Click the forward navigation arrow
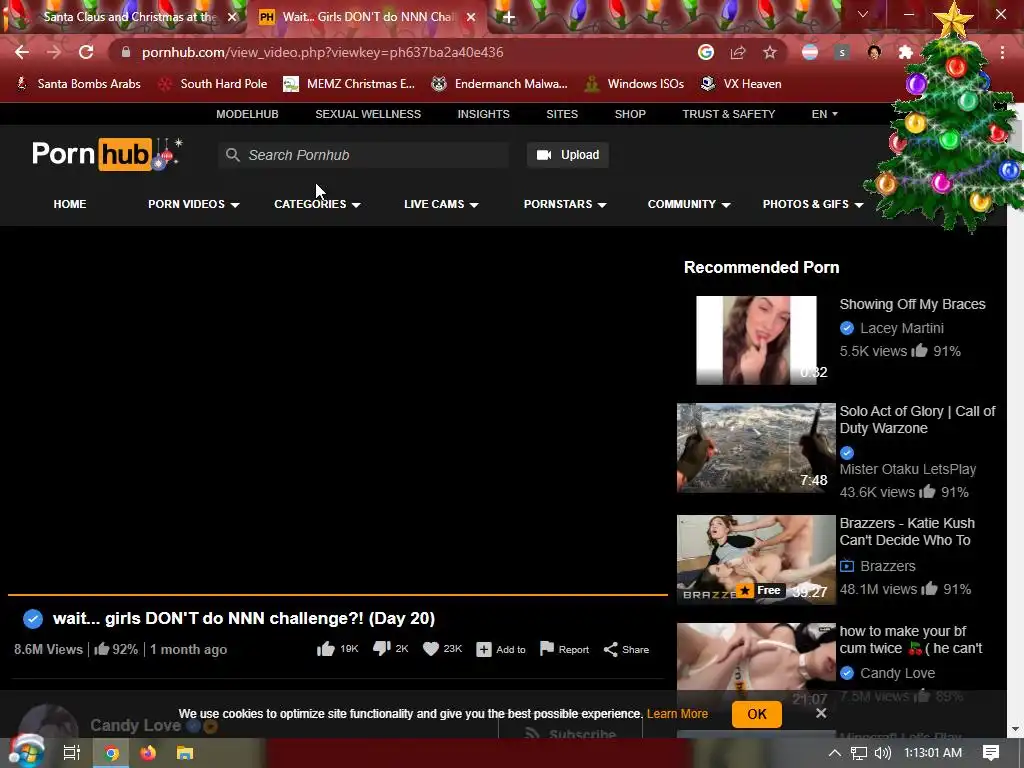 point(54,52)
